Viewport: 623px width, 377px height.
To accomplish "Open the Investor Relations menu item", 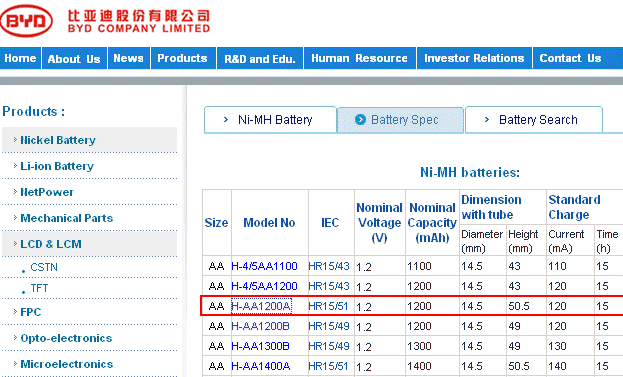I will click(474, 58).
